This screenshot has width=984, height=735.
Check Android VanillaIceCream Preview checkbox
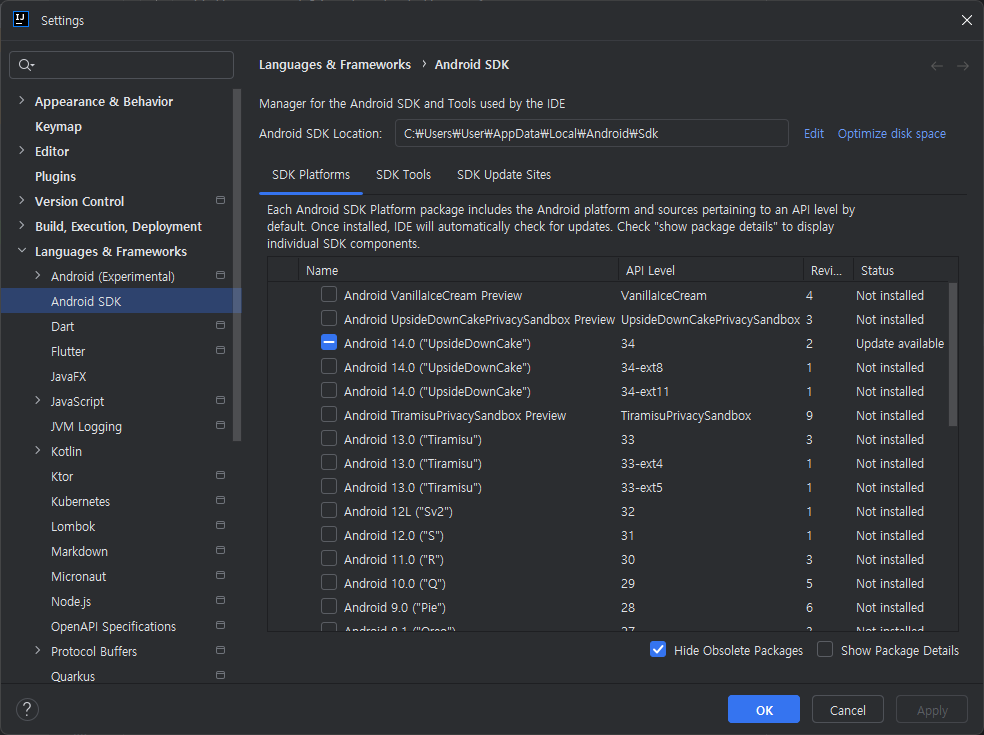point(329,294)
